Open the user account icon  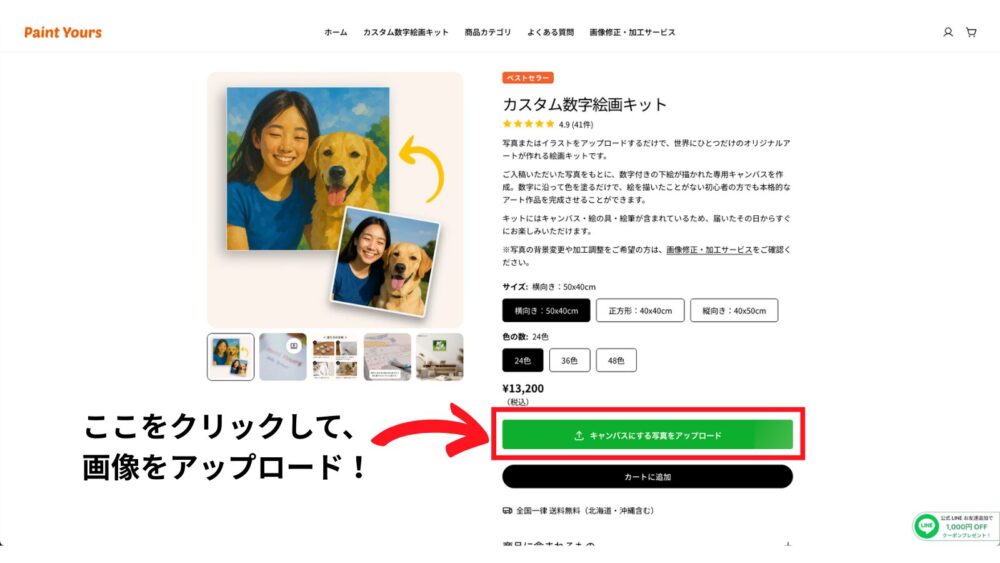coord(948,32)
